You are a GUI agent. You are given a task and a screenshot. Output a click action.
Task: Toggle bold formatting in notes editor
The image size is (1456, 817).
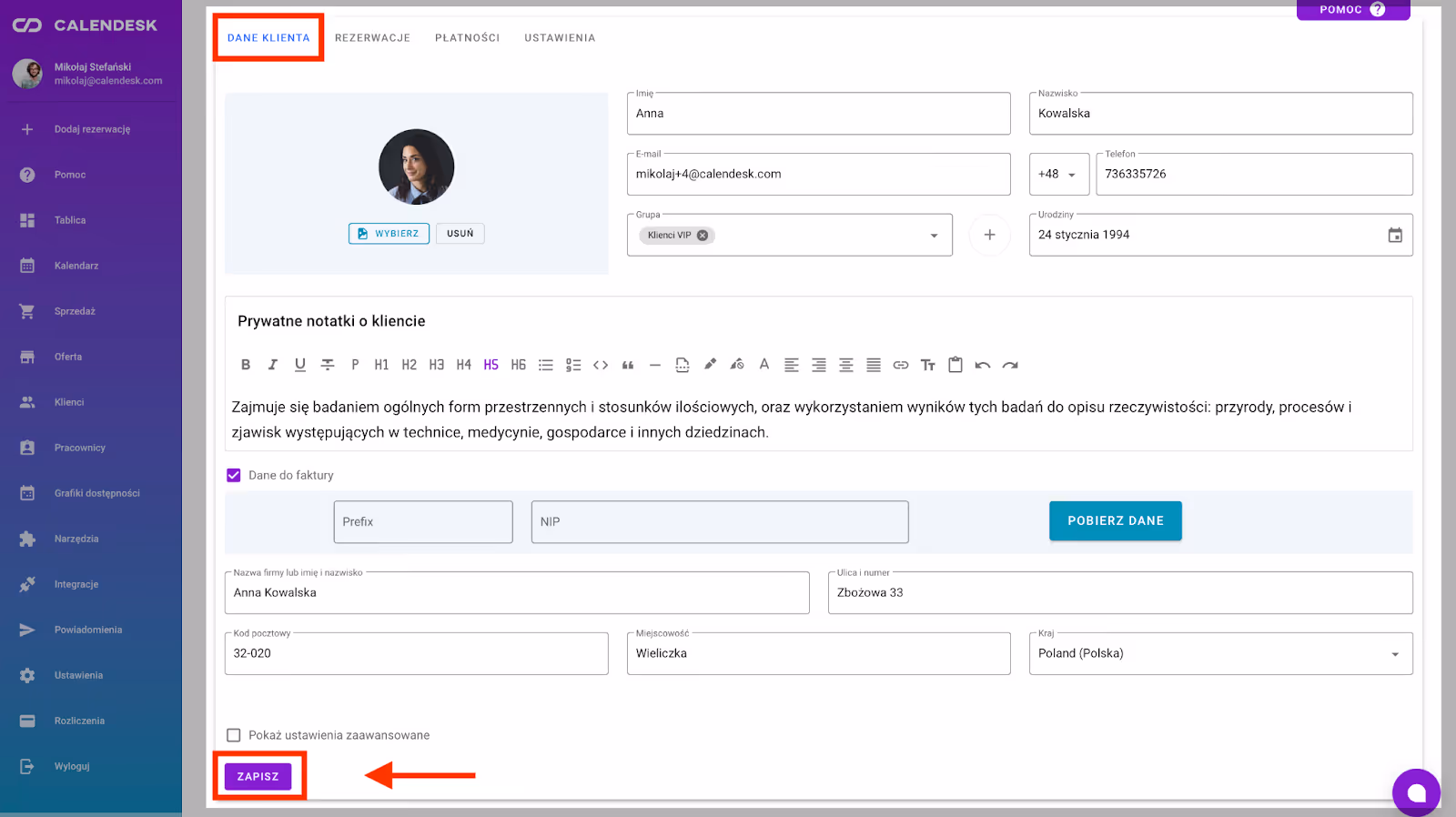[246, 365]
